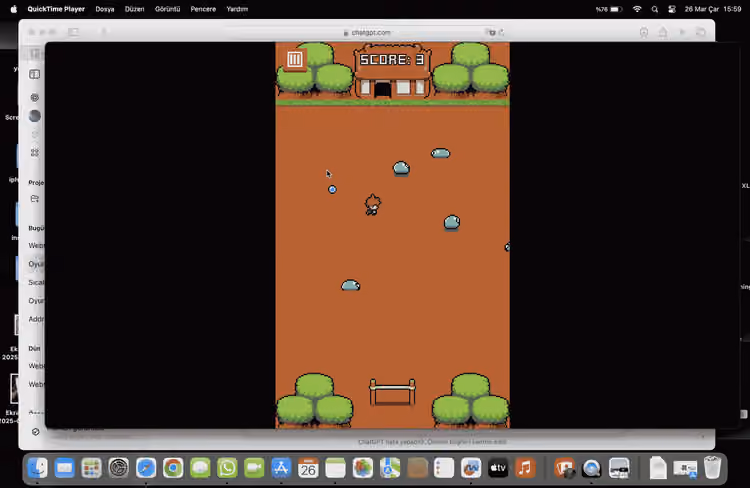Click the spiky-haired player character

[x=373, y=205]
